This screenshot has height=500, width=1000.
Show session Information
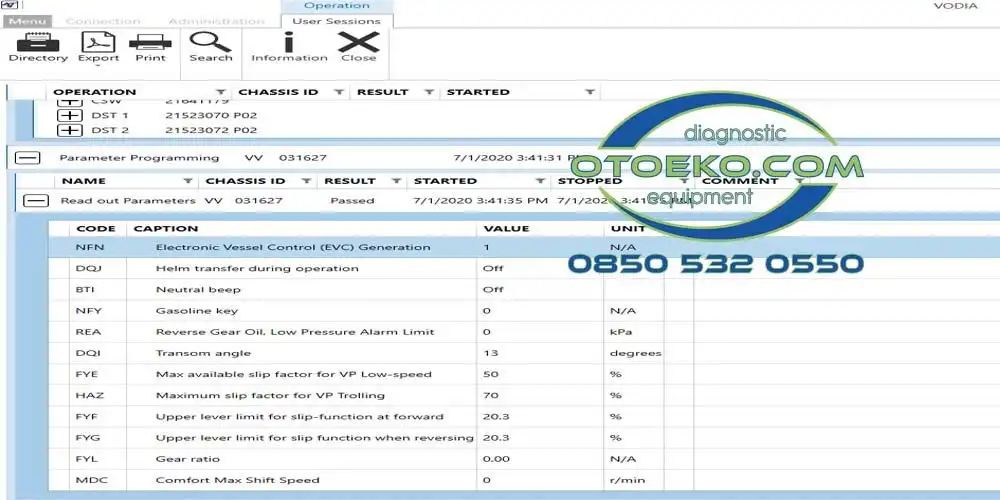tap(289, 47)
